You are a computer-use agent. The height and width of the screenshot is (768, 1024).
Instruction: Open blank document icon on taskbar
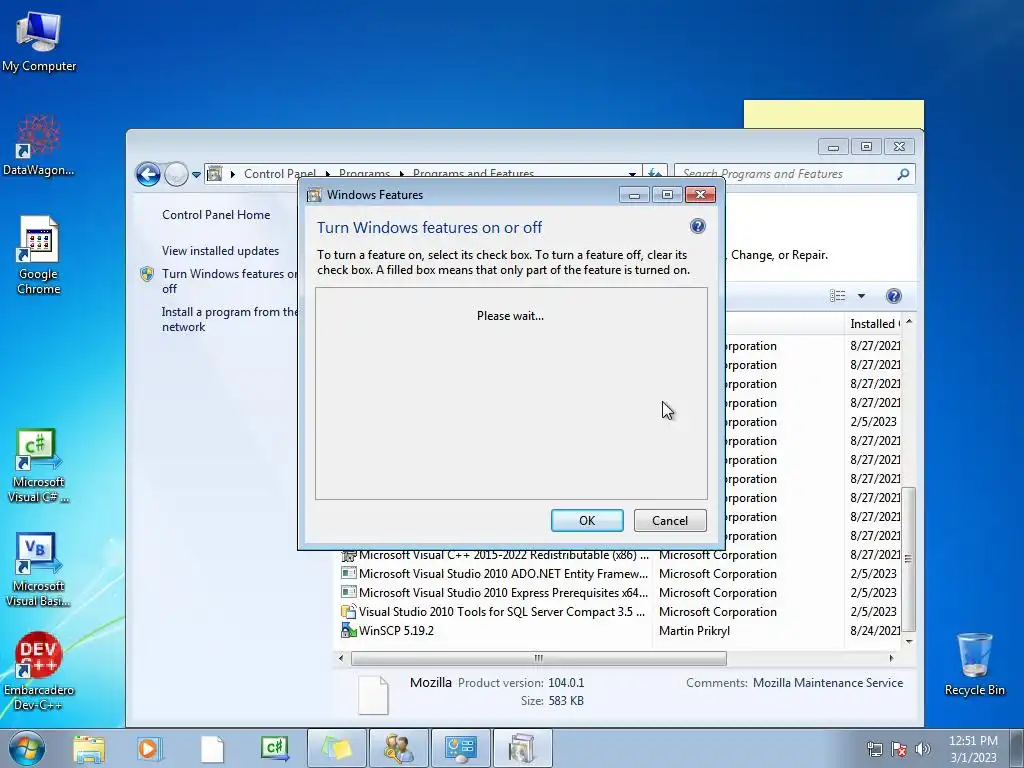[212, 748]
